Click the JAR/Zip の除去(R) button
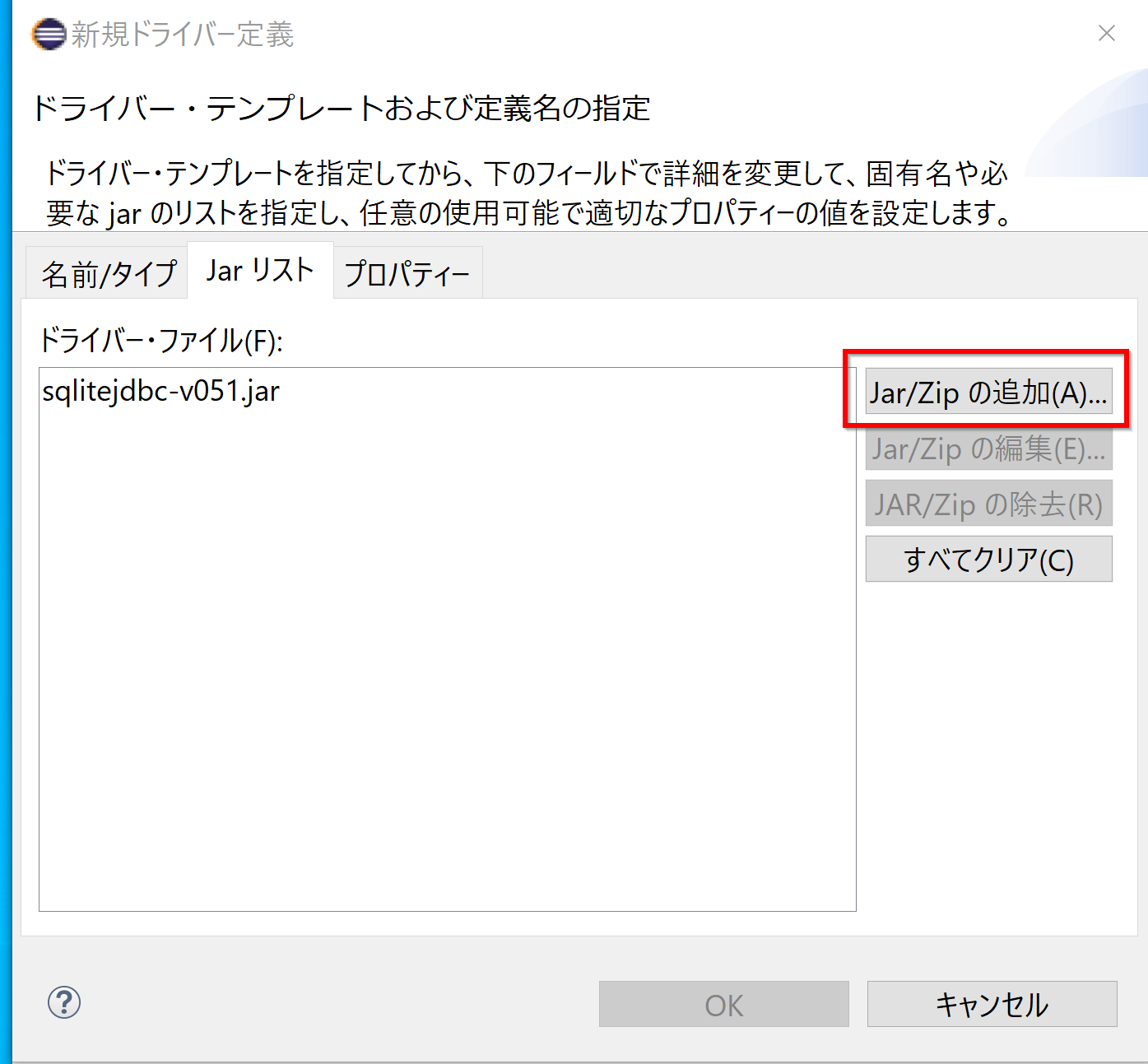 coord(988,504)
